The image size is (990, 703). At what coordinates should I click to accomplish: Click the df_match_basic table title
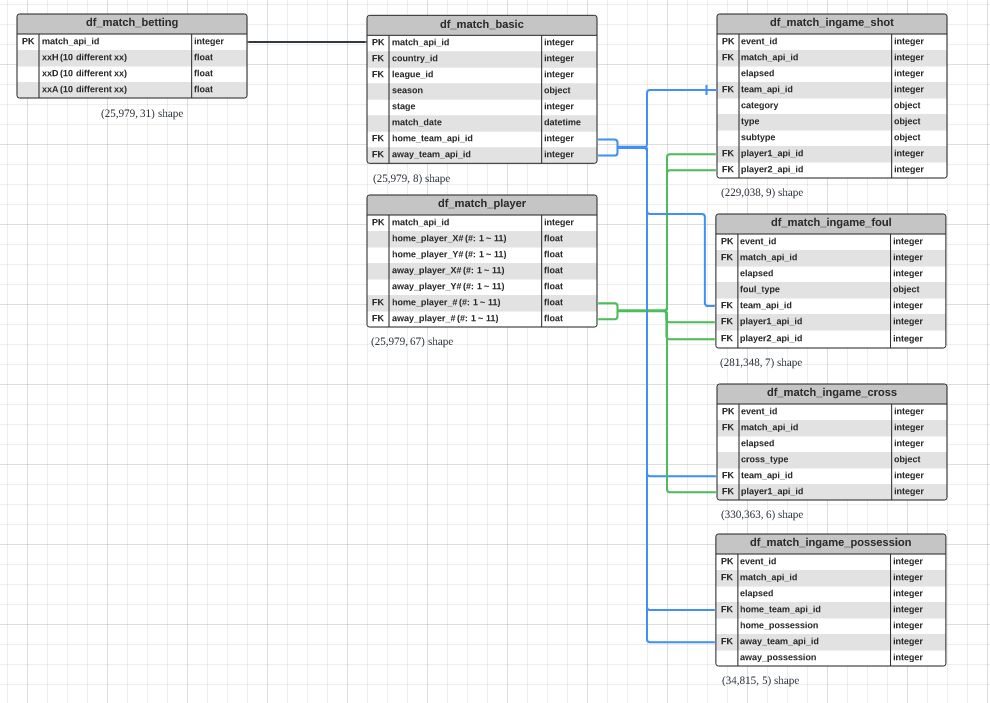click(481, 24)
